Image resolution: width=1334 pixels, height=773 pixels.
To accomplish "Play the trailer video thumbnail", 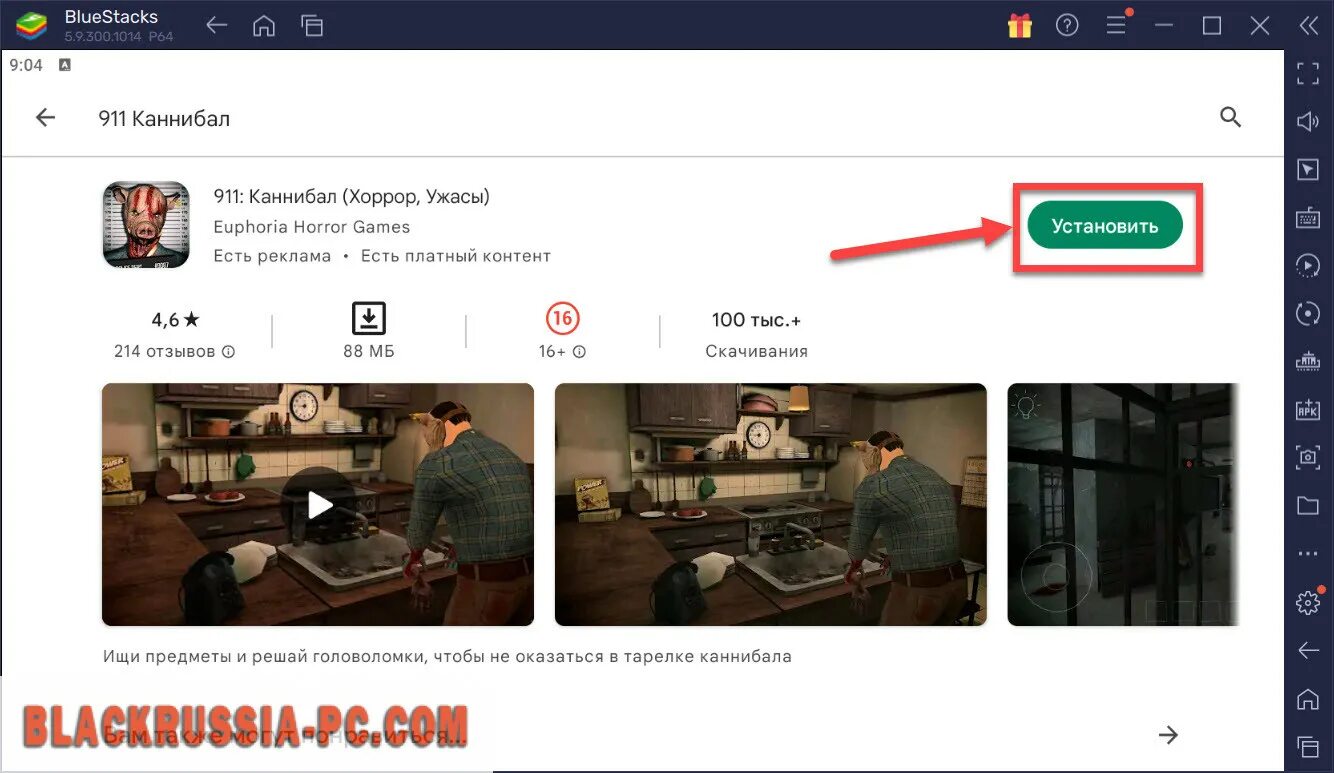I will pos(318,504).
